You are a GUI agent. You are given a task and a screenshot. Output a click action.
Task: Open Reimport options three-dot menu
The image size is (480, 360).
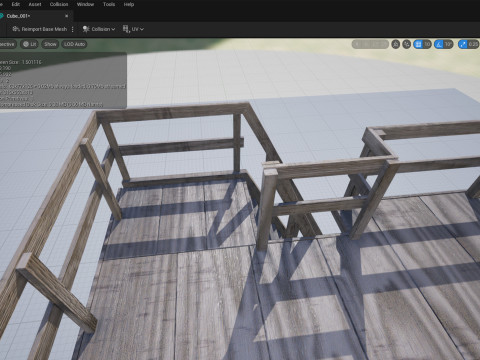(73, 29)
